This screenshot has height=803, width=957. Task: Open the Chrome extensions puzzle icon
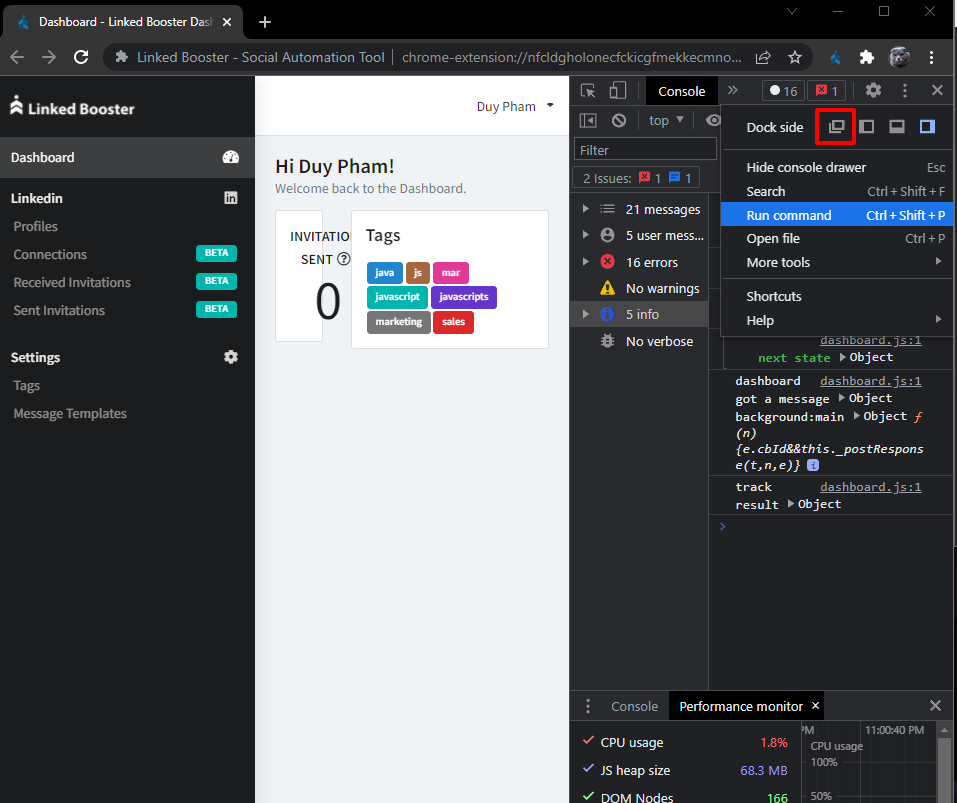click(x=867, y=57)
